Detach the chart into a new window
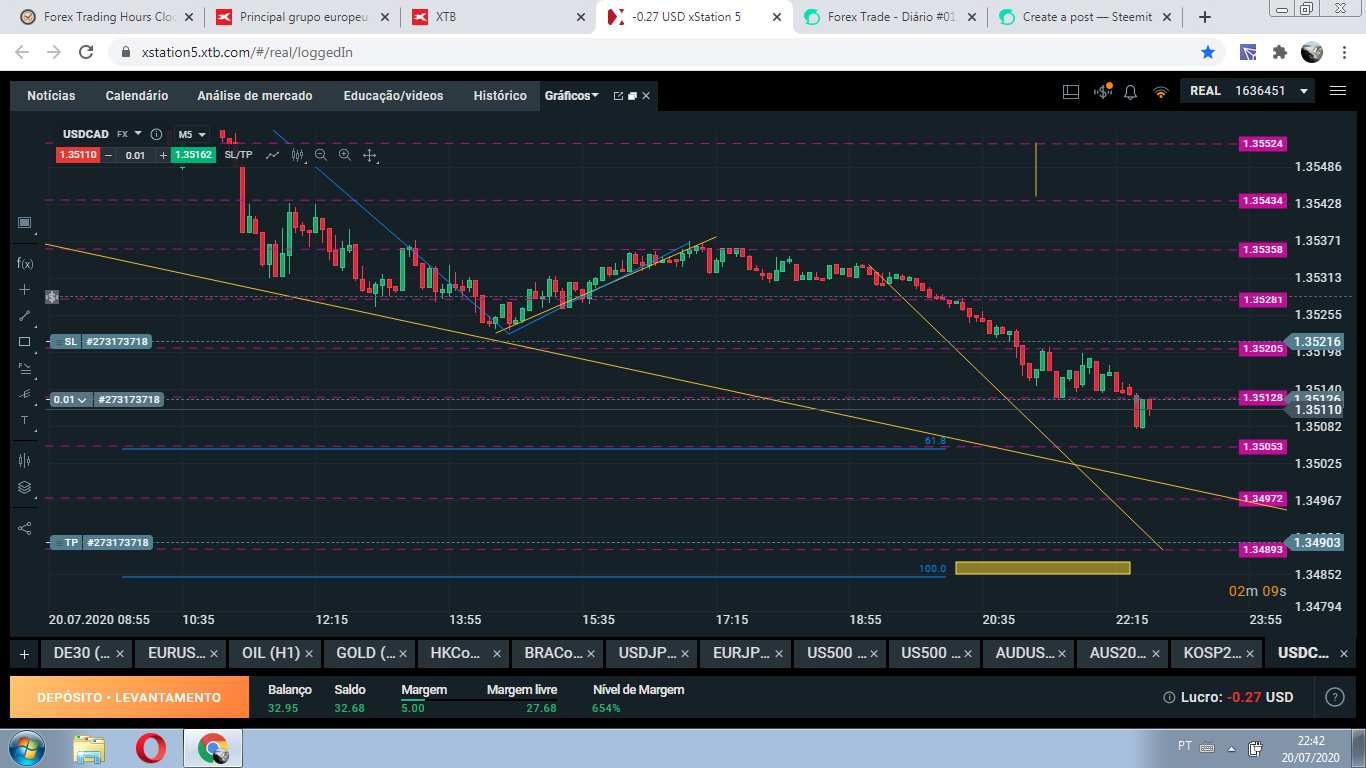Screen dimensions: 1366x768 pos(618,96)
